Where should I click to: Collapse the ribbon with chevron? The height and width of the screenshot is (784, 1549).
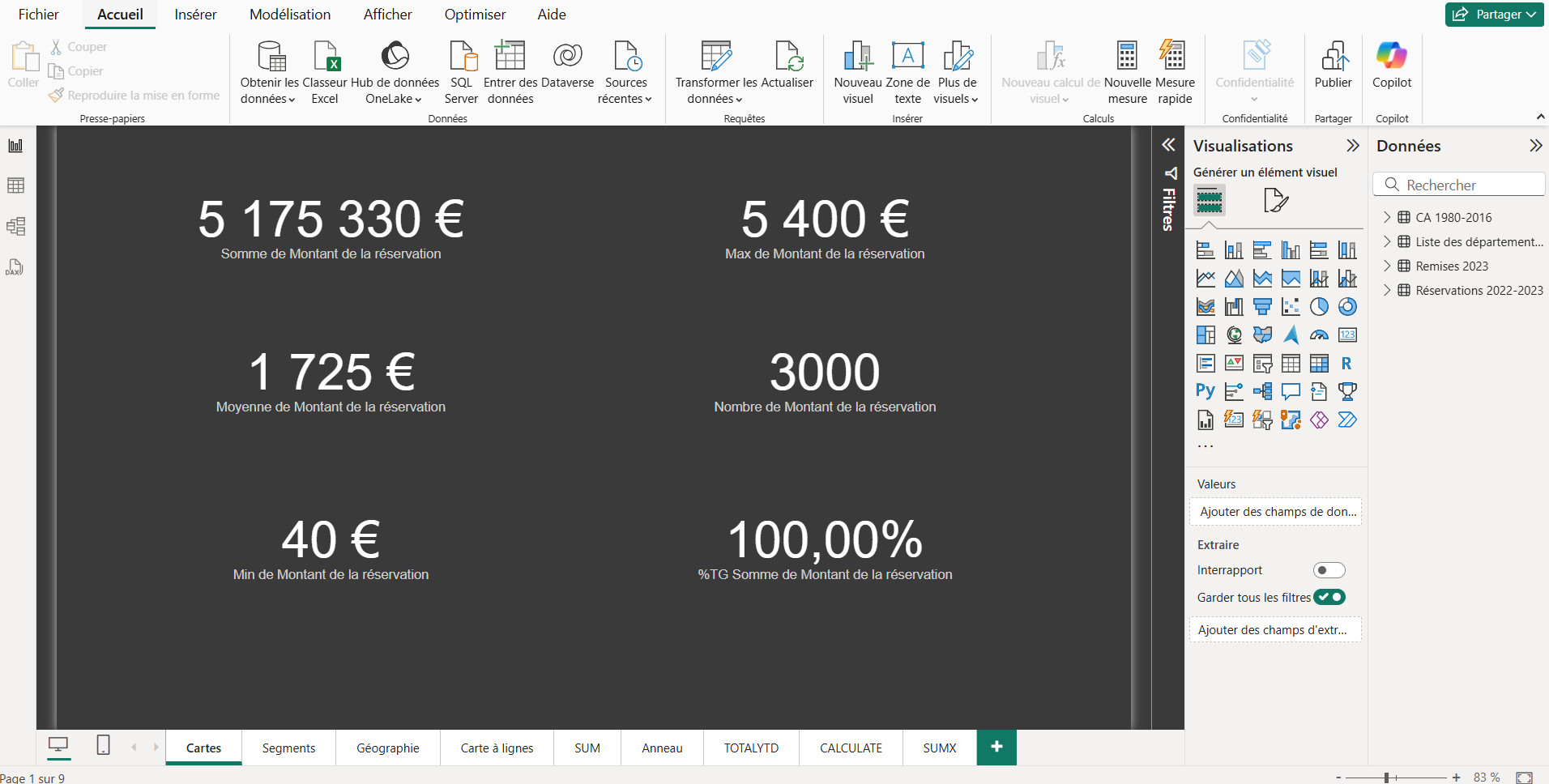click(x=1540, y=117)
